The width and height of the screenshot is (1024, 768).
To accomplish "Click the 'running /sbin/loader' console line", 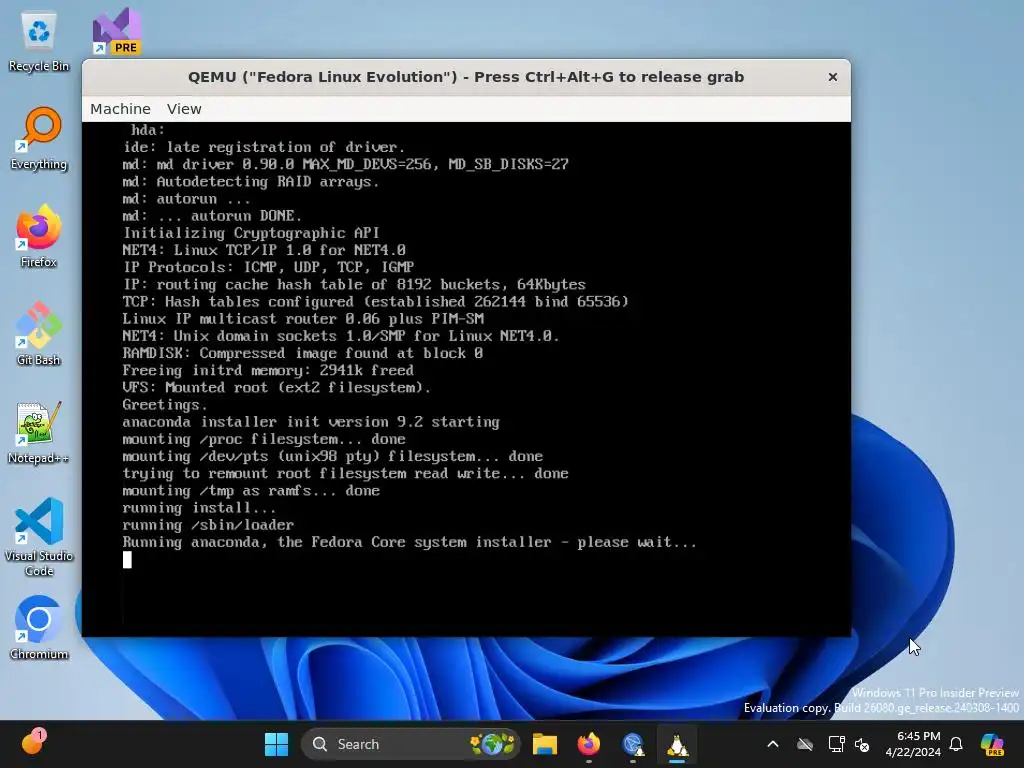I will [x=208, y=525].
